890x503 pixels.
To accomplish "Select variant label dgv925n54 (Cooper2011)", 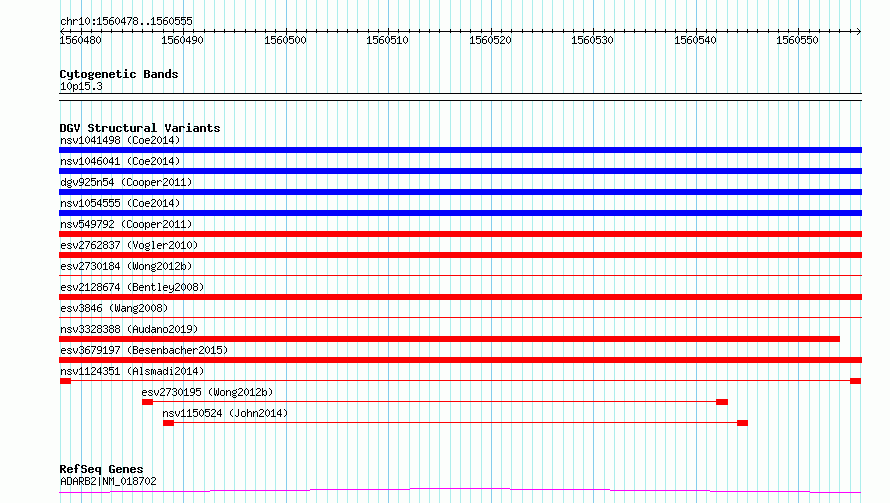I will tap(126, 182).
